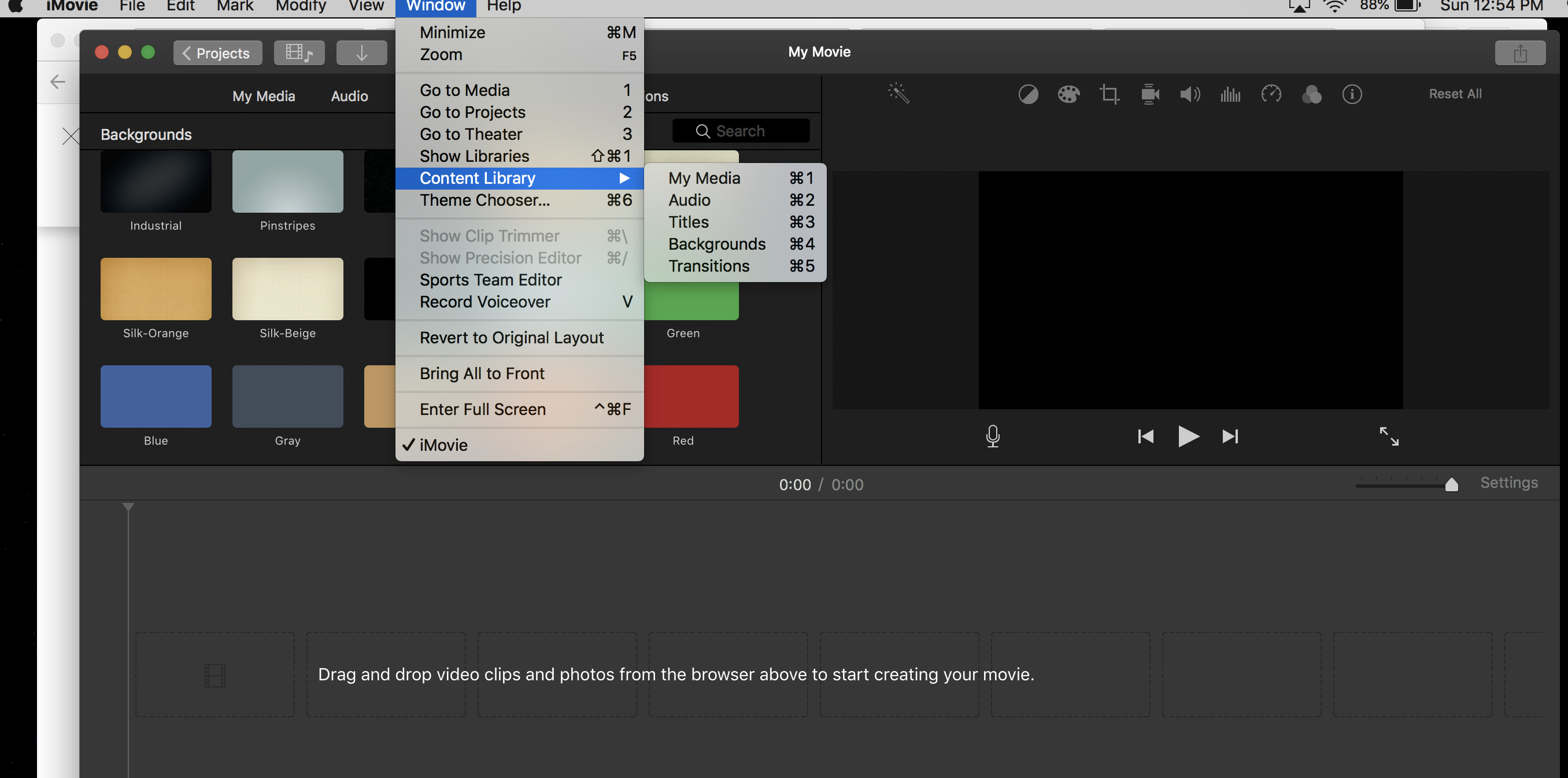The height and width of the screenshot is (778, 1568).
Task: Open the noise reduction equalizer icon
Action: 1230,94
